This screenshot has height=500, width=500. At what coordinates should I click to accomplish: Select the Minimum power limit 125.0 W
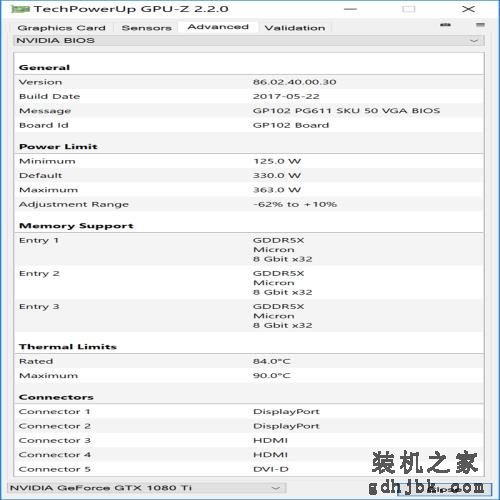click(277, 161)
